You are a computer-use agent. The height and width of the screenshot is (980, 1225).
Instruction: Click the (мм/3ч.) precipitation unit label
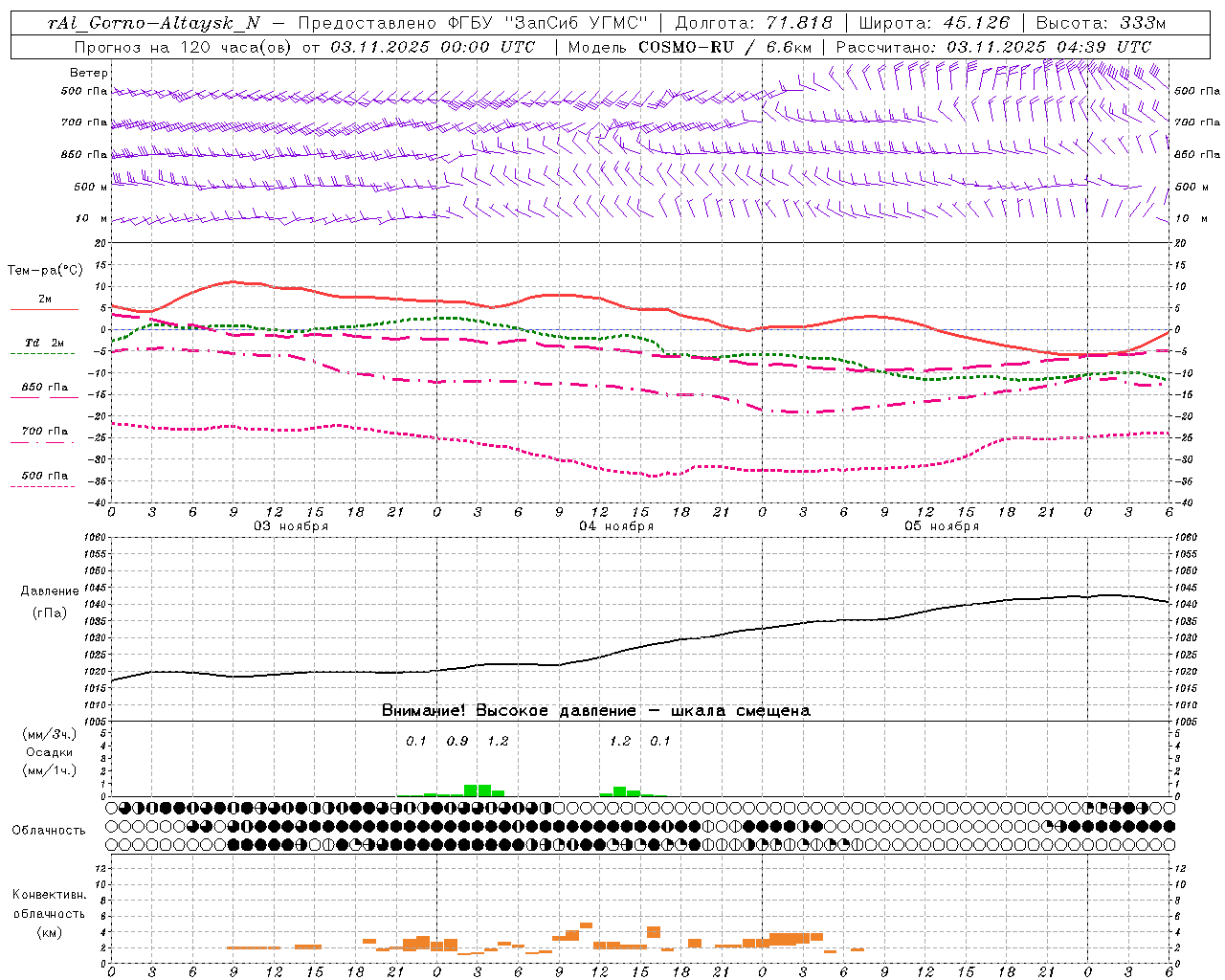click(x=50, y=734)
